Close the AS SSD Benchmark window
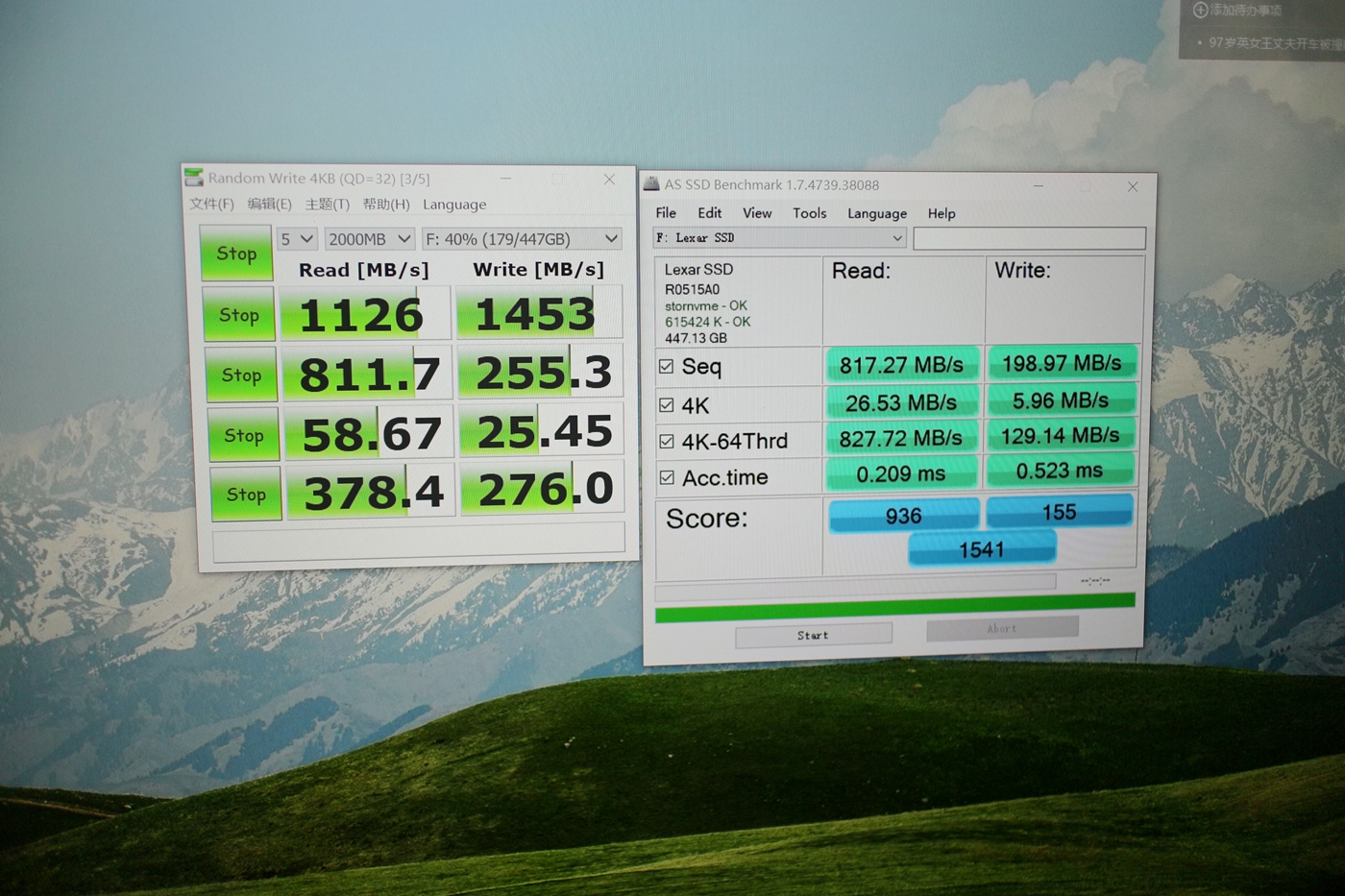The image size is (1345, 896). pos(1133,186)
